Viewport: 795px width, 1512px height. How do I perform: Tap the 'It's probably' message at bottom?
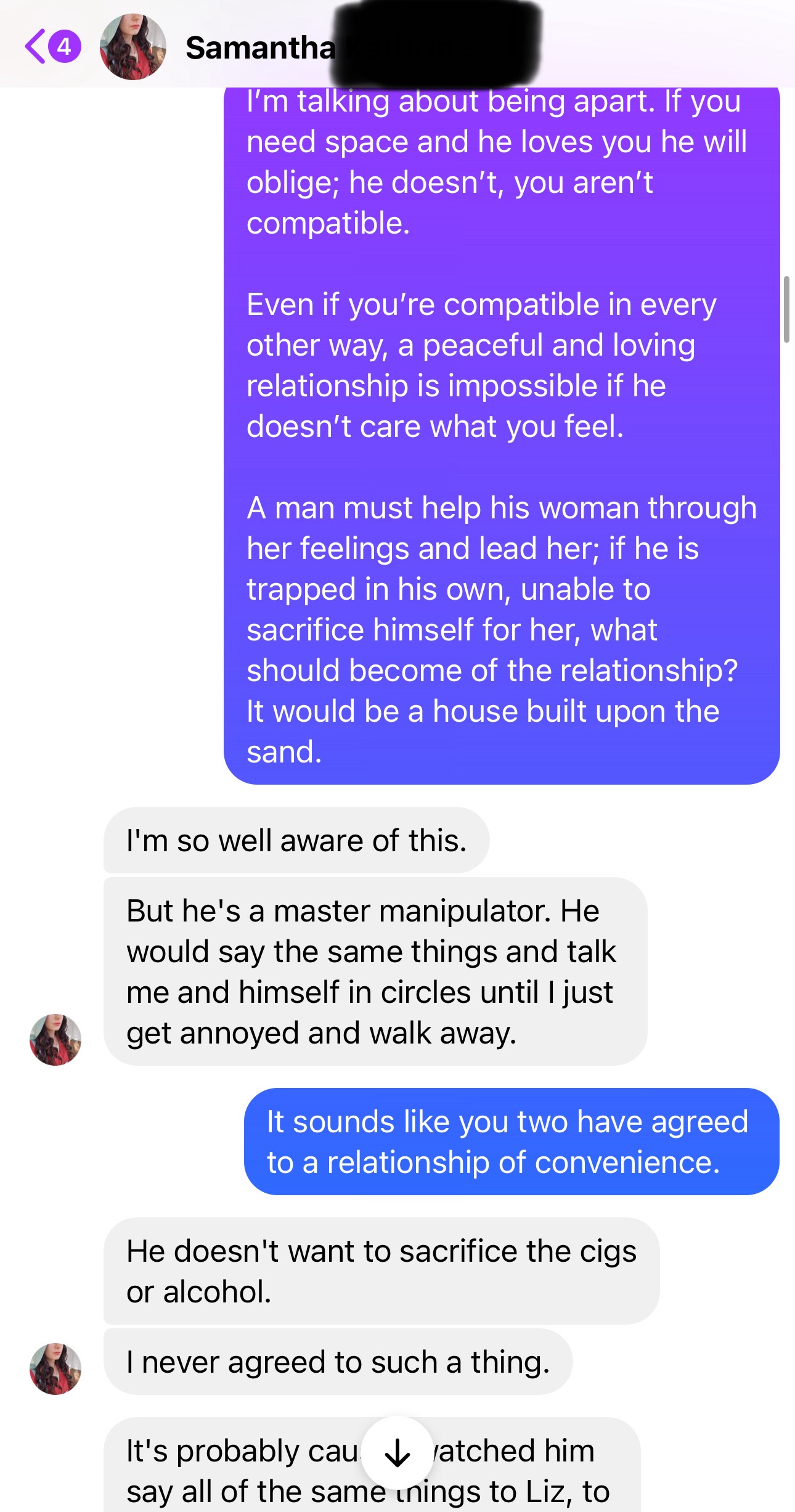point(372,1465)
